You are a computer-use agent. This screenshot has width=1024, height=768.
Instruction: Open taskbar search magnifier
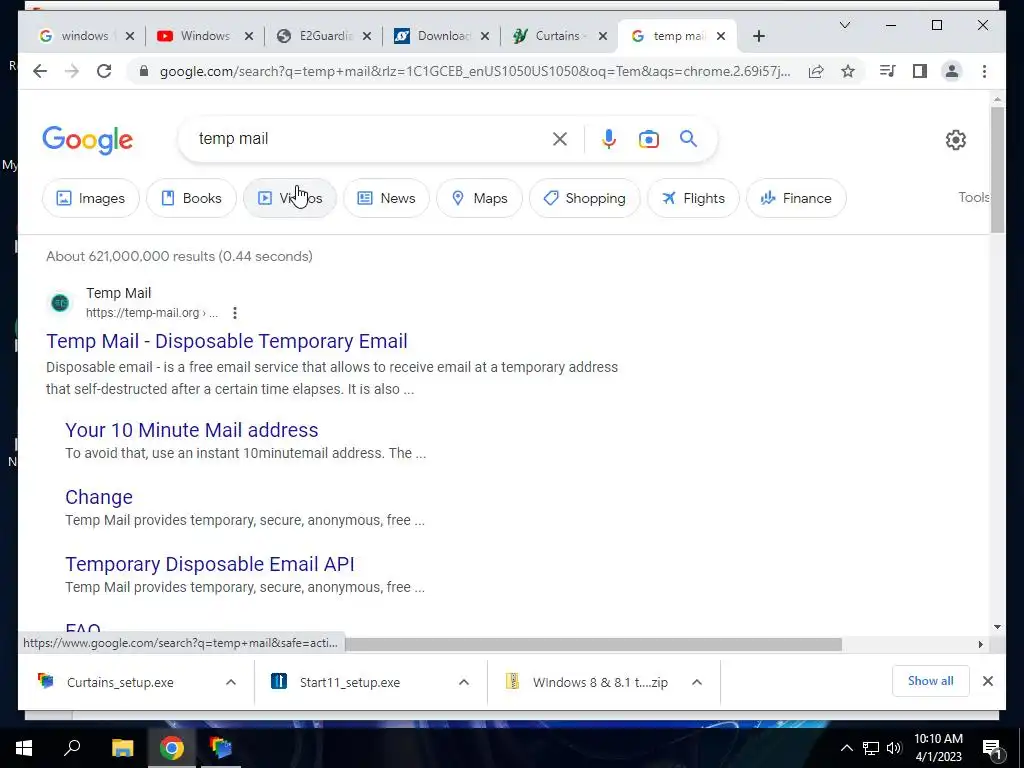[x=72, y=747]
